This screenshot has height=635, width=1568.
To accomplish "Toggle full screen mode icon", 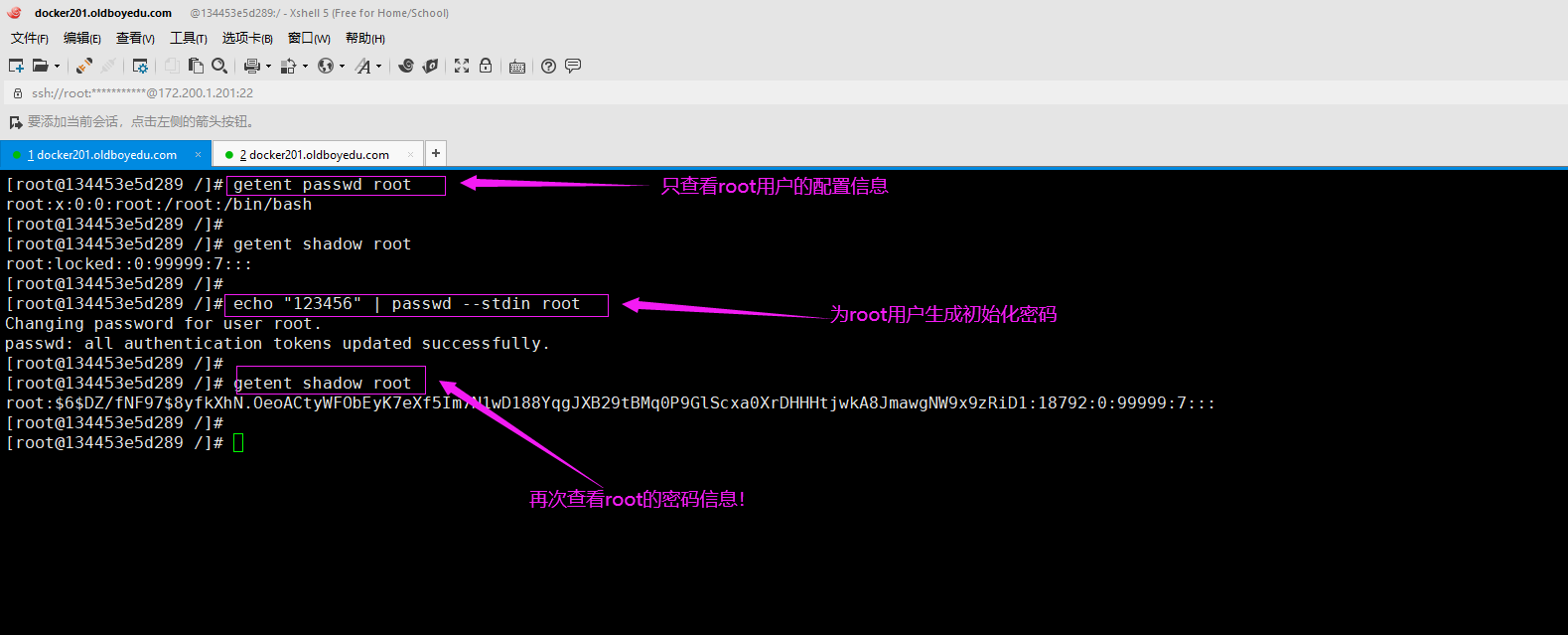I will click(462, 66).
